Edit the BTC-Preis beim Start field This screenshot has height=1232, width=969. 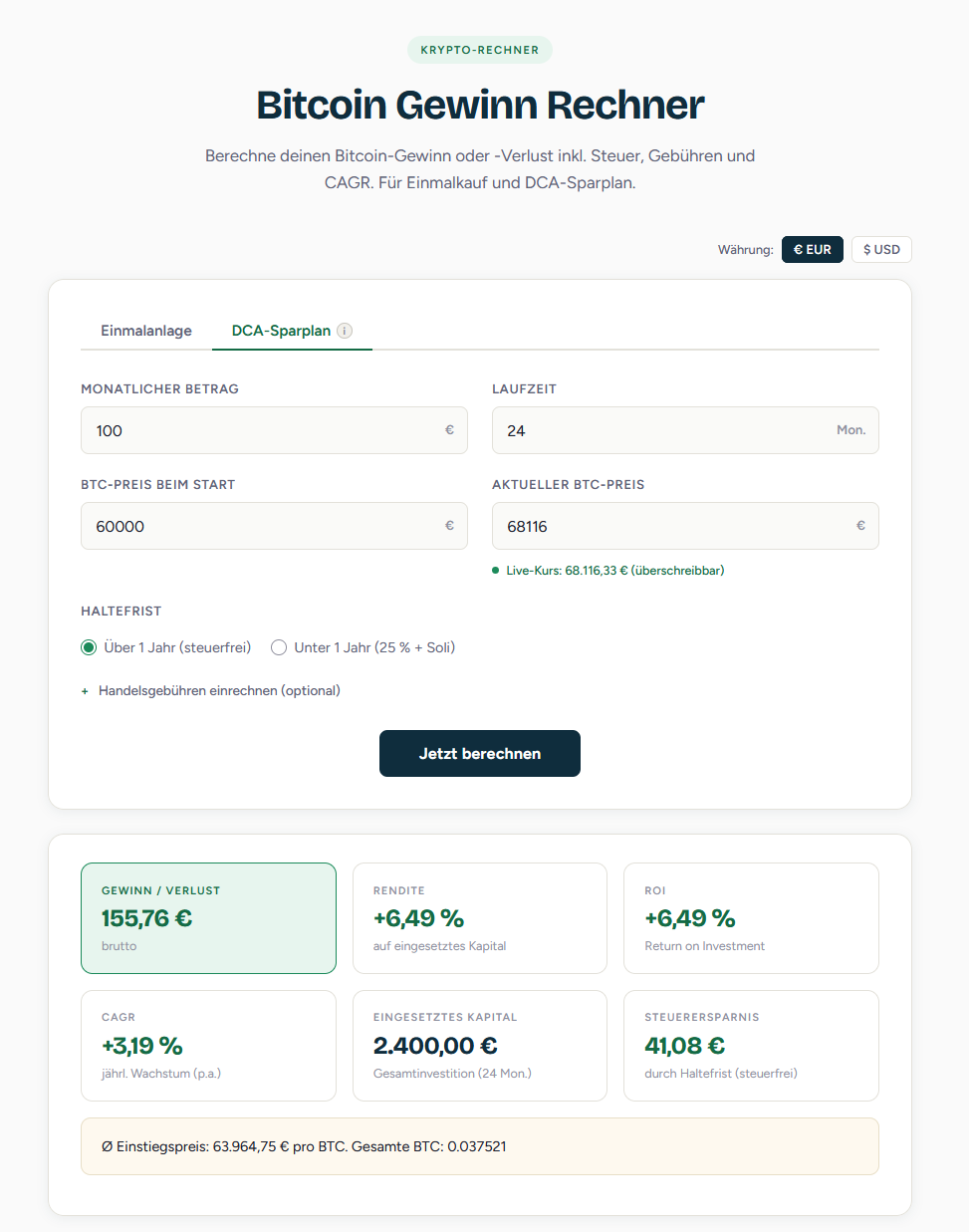point(274,526)
